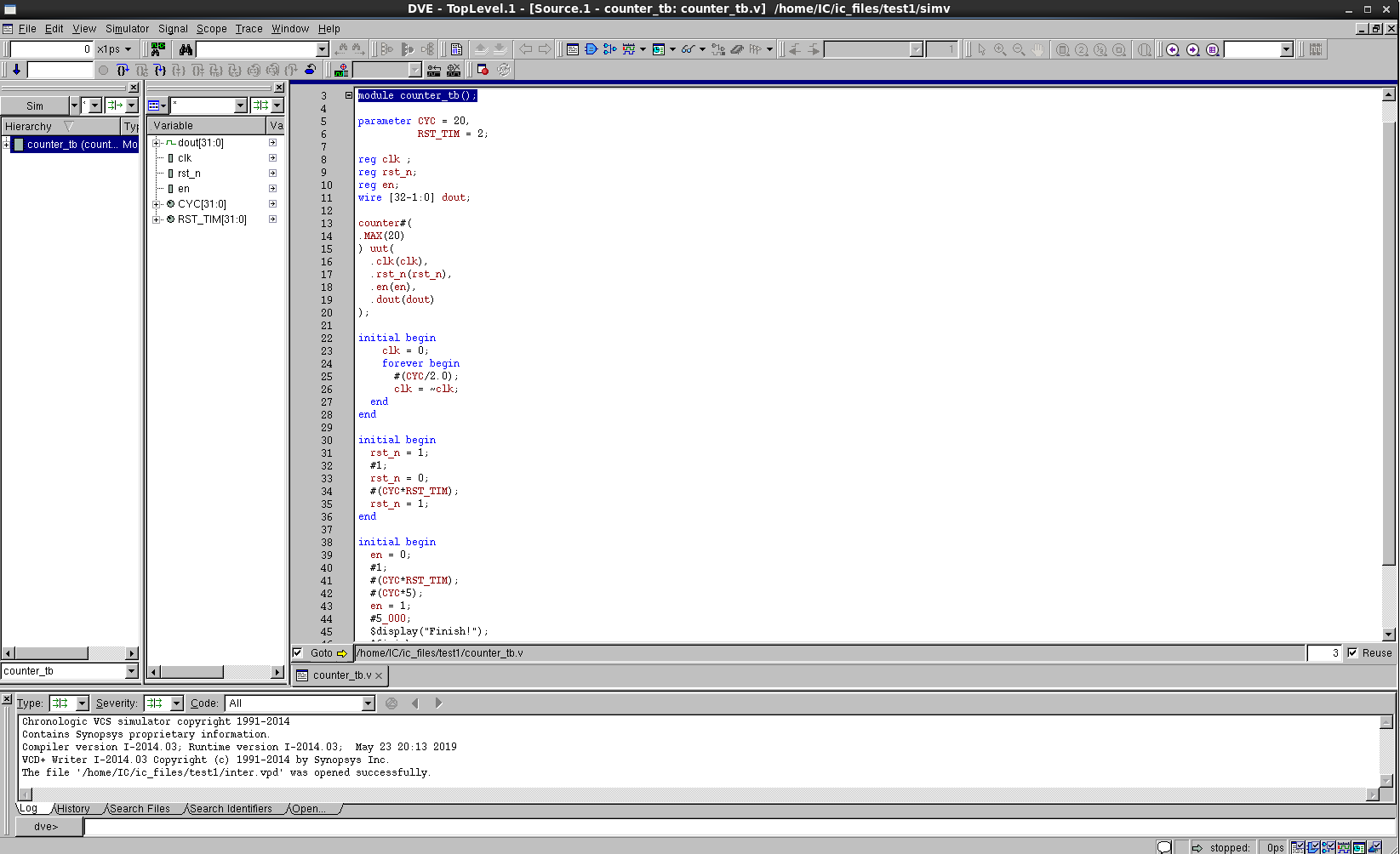The height and width of the screenshot is (854, 1400).
Task: Click the binoculars search icon
Action: click(x=186, y=49)
